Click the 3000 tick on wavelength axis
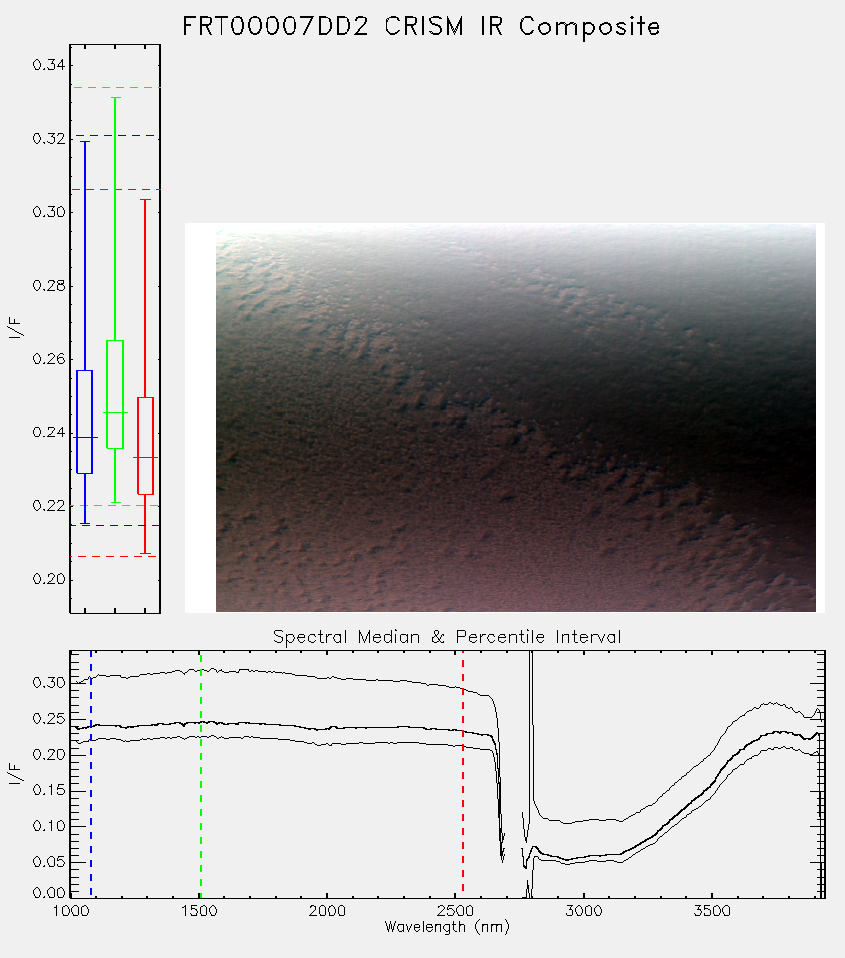The image size is (845, 958). point(583,911)
